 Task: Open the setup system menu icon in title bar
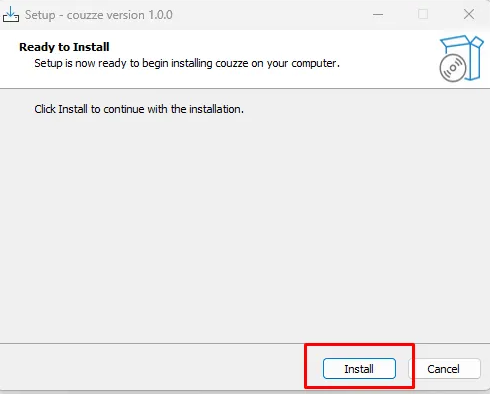click(x=11, y=14)
